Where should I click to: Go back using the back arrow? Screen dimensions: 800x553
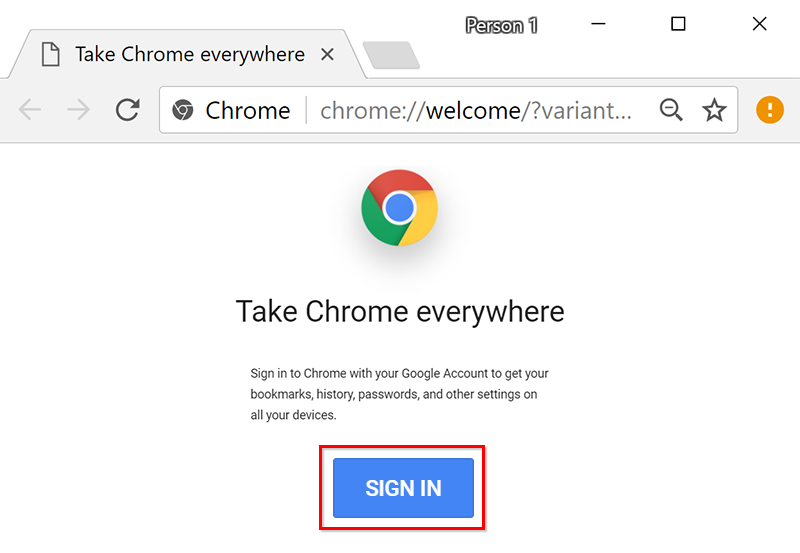[x=30, y=110]
